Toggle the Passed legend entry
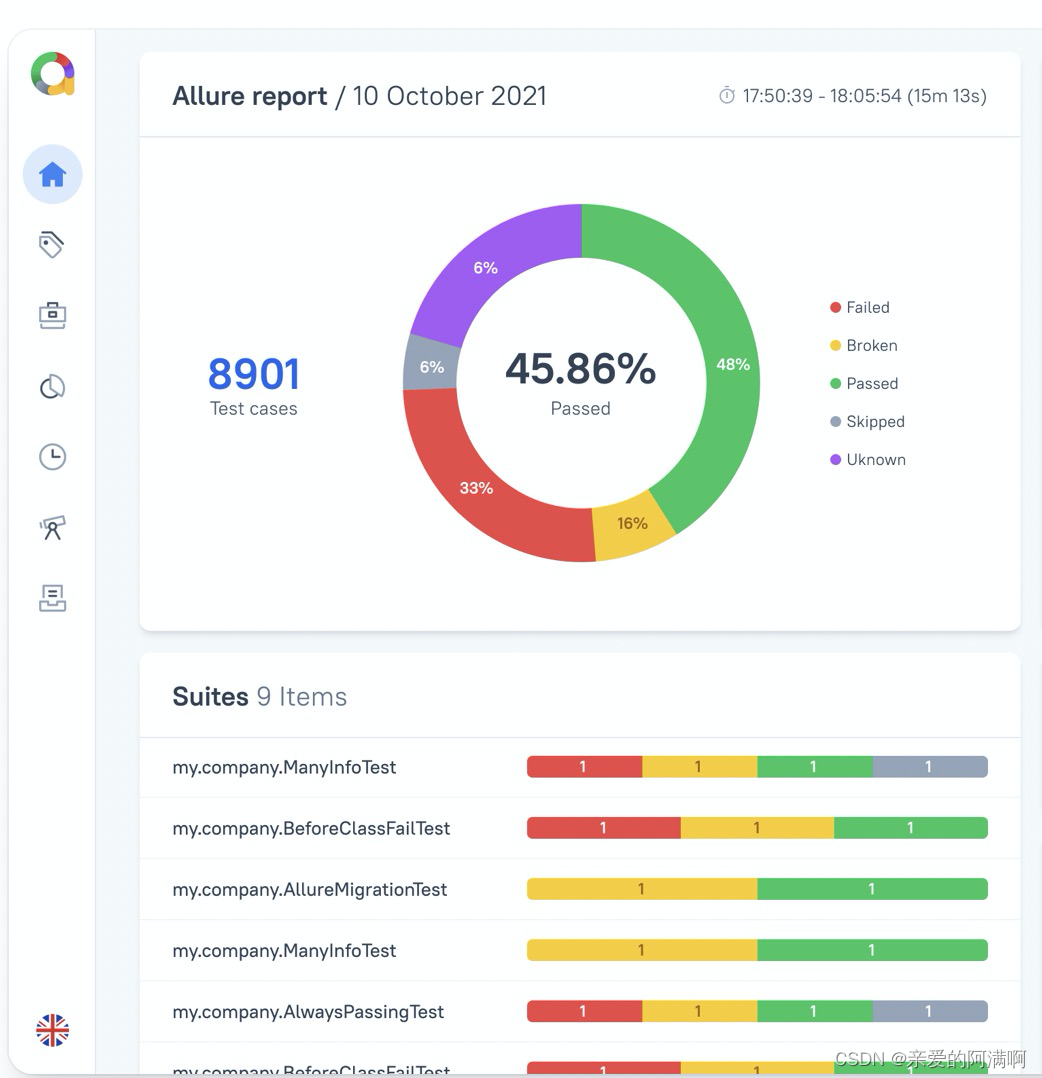Image resolution: width=1042 pixels, height=1078 pixels. pos(864,383)
